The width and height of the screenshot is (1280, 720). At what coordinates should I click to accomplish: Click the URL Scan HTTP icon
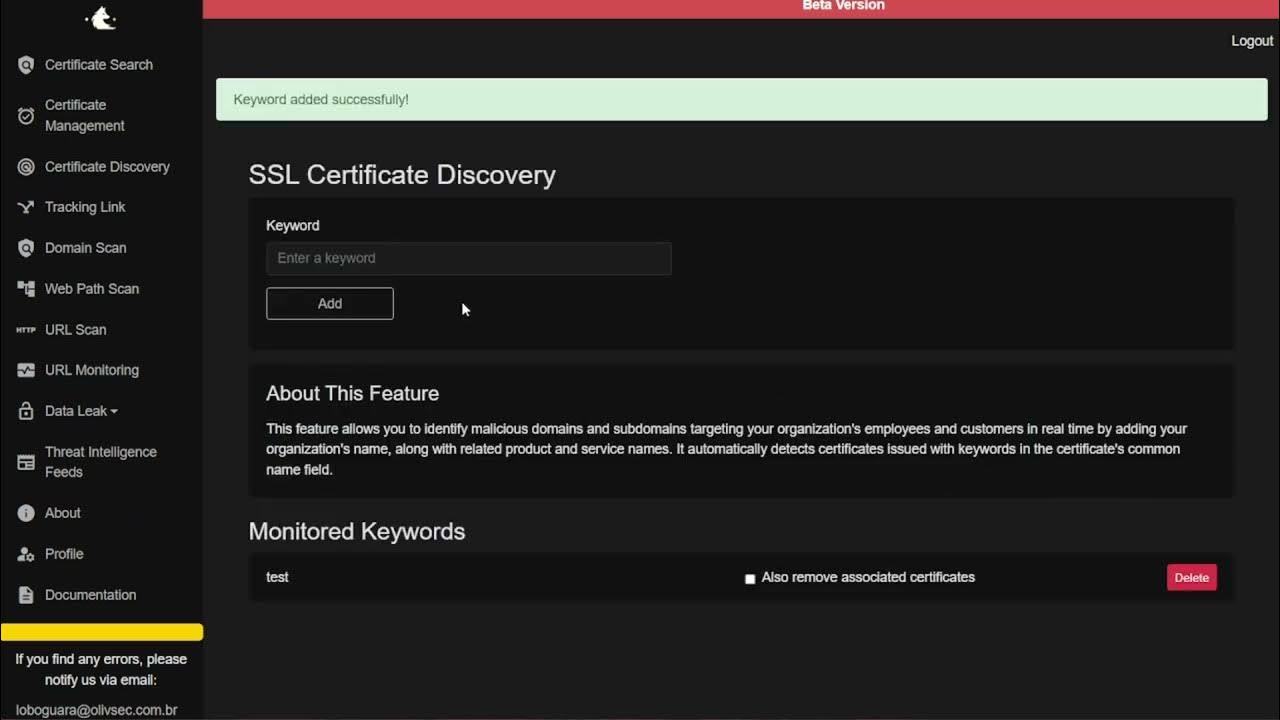click(26, 330)
